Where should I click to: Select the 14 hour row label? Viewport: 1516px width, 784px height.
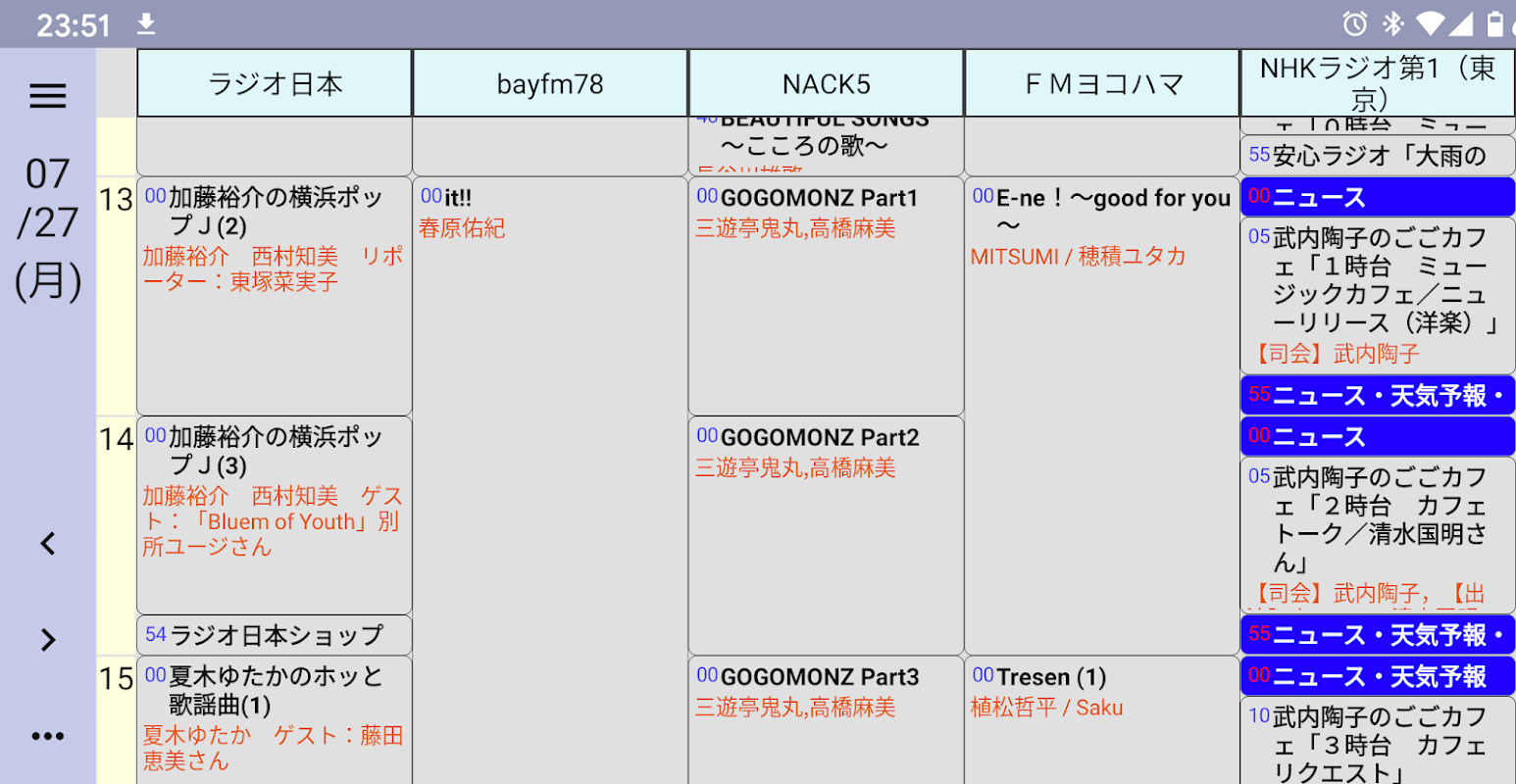pos(116,439)
